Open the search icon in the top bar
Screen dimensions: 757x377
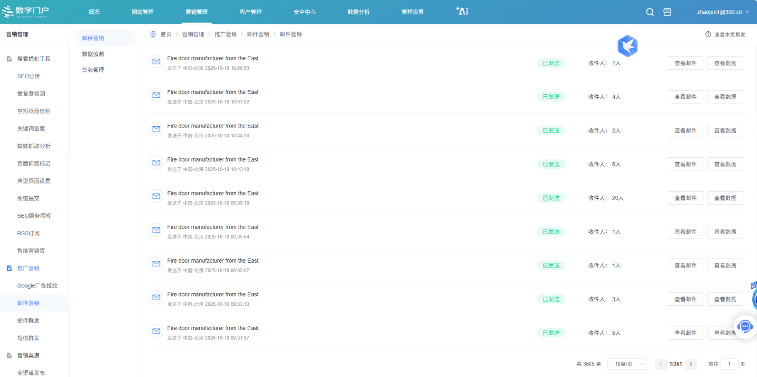650,12
